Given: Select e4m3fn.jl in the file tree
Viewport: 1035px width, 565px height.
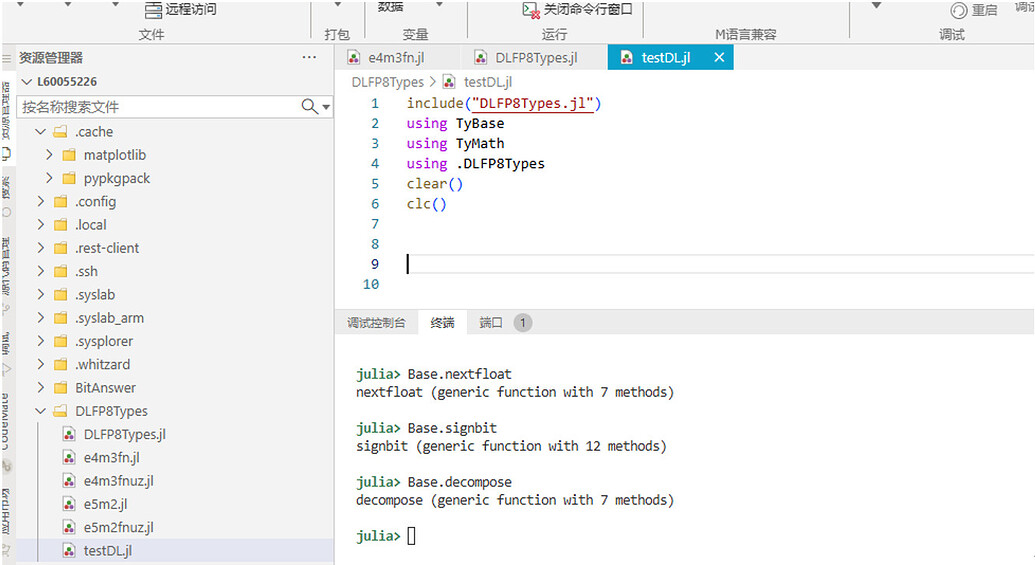Looking at the screenshot, I should pos(111,457).
